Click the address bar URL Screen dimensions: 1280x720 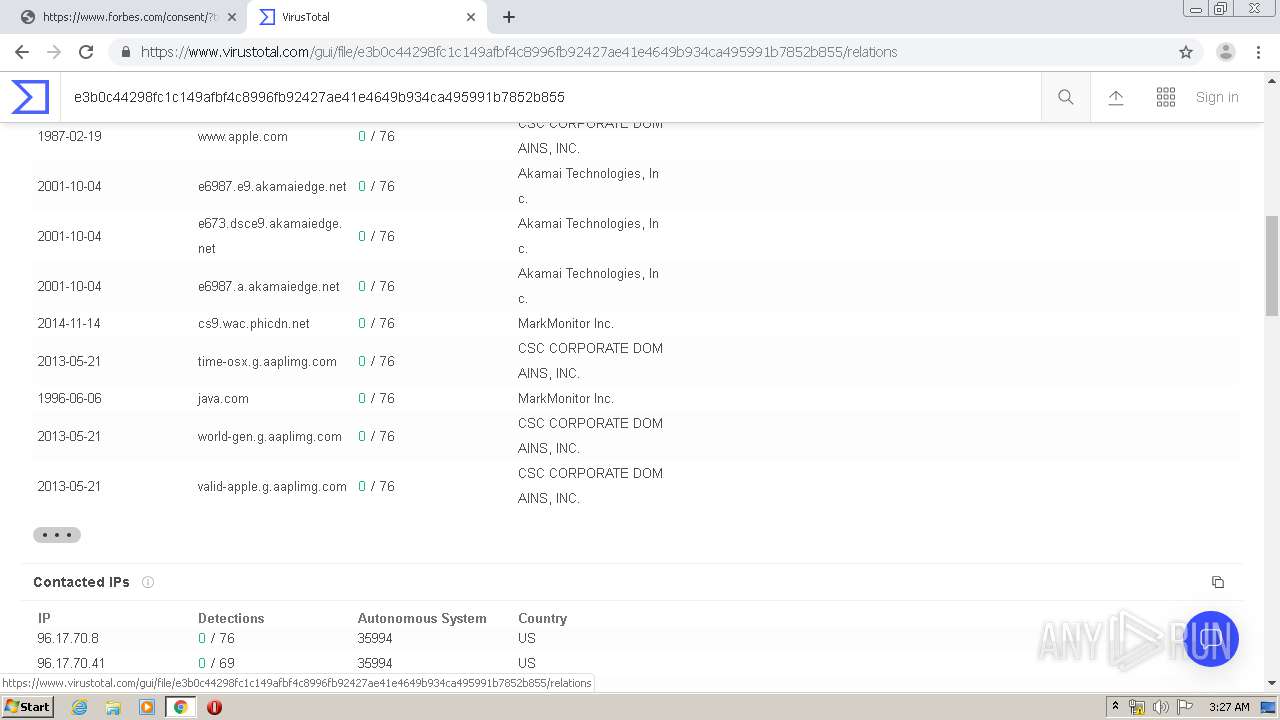[x=519, y=52]
